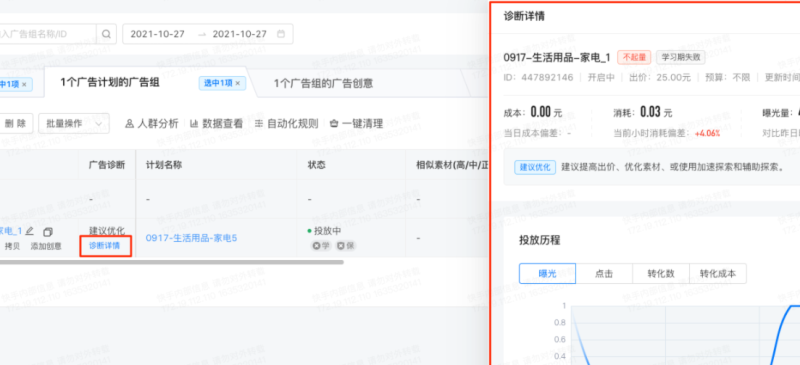Click the 保 status badge
The width and height of the screenshot is (800, 365).
pos(345,246)
